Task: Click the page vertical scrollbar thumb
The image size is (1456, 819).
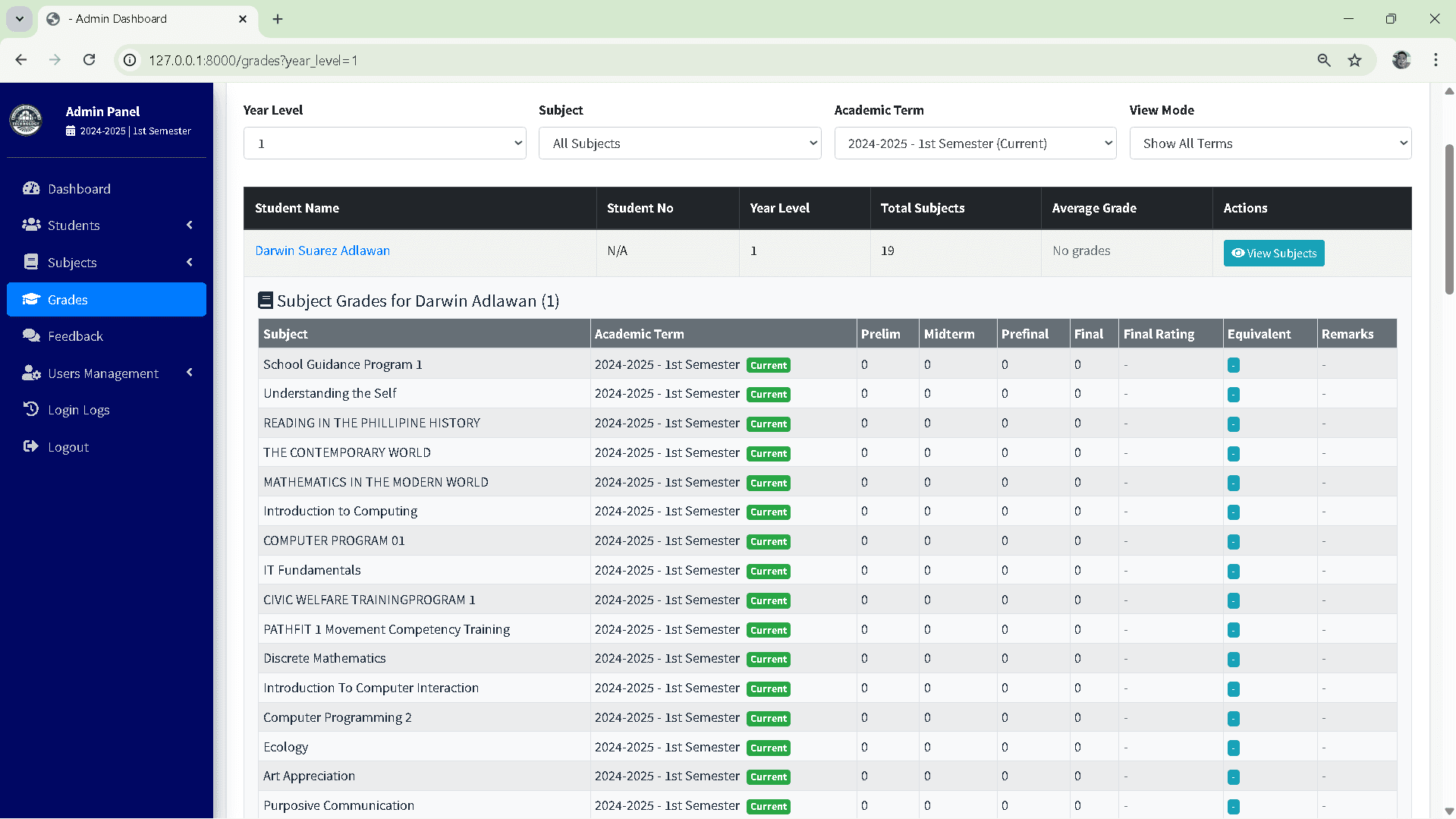Action: [1448, 219]
